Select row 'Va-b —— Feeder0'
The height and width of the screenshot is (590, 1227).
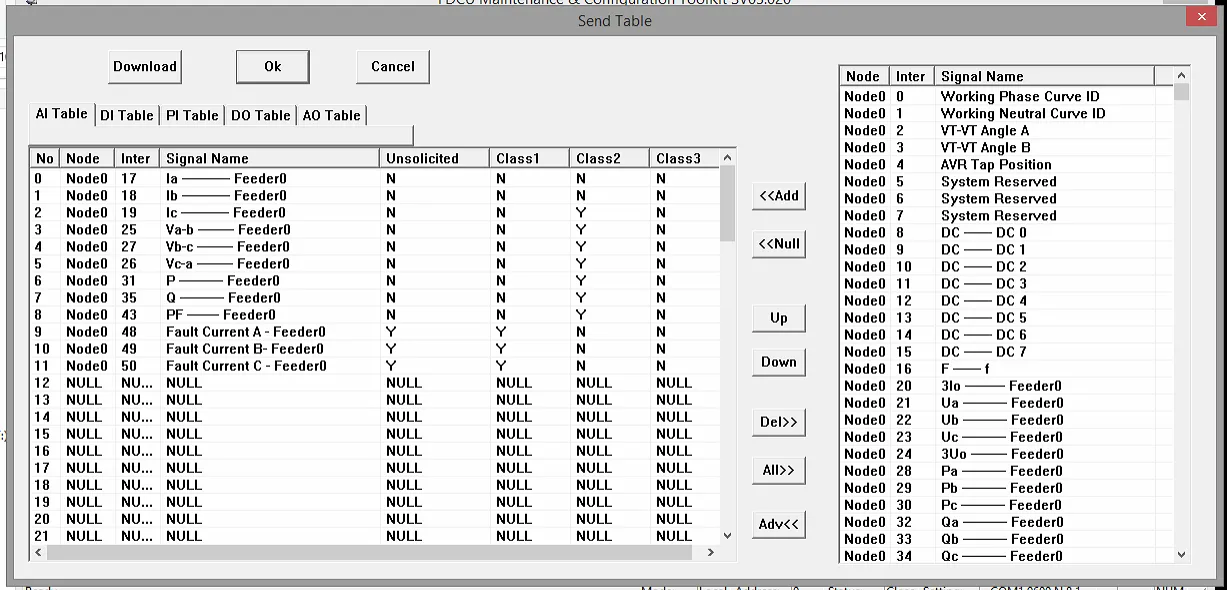point(374,230)
